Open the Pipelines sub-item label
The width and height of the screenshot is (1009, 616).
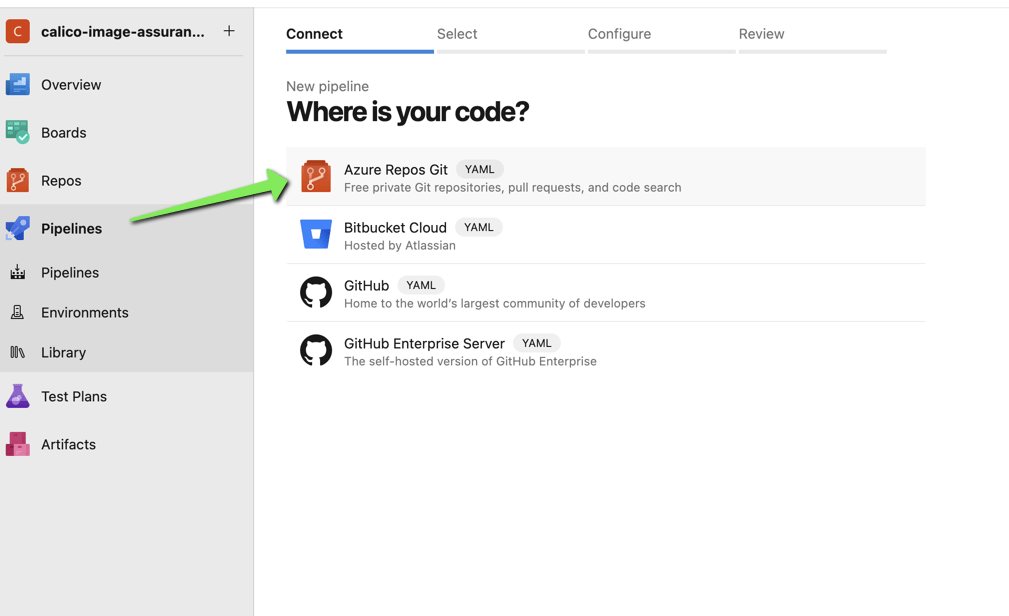click(x=70, y=273)
